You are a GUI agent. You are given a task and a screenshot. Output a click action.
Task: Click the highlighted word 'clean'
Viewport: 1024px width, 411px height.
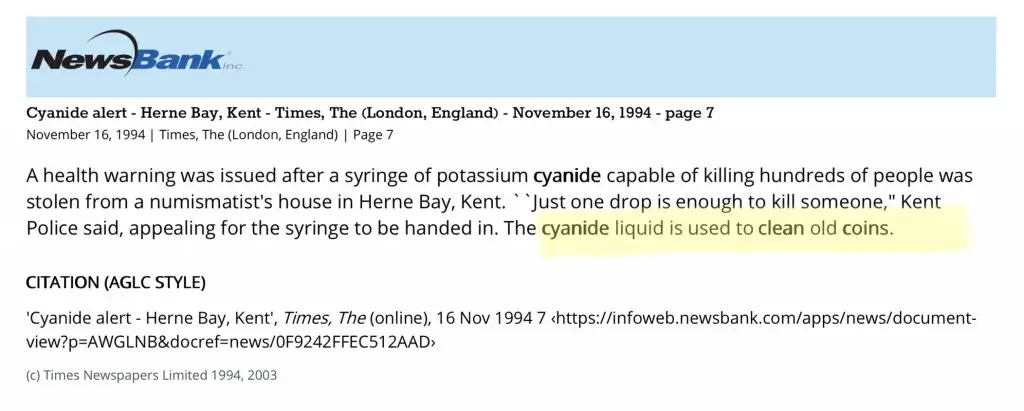[x=781, y=229]
